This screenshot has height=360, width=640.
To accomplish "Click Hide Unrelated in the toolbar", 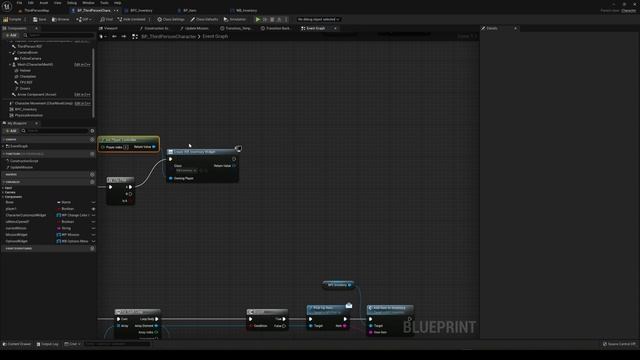I will pyautogui.click(x=131, y=19).
